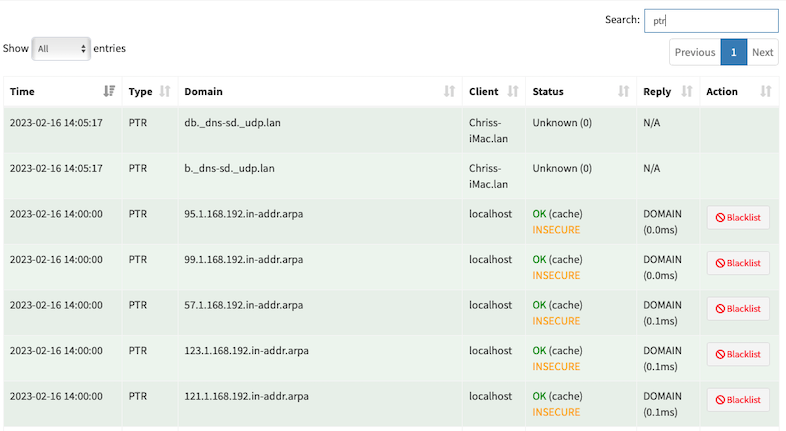786x431 pixels.
Task: Sort by Reply column icon
Action: pos(687,91)
